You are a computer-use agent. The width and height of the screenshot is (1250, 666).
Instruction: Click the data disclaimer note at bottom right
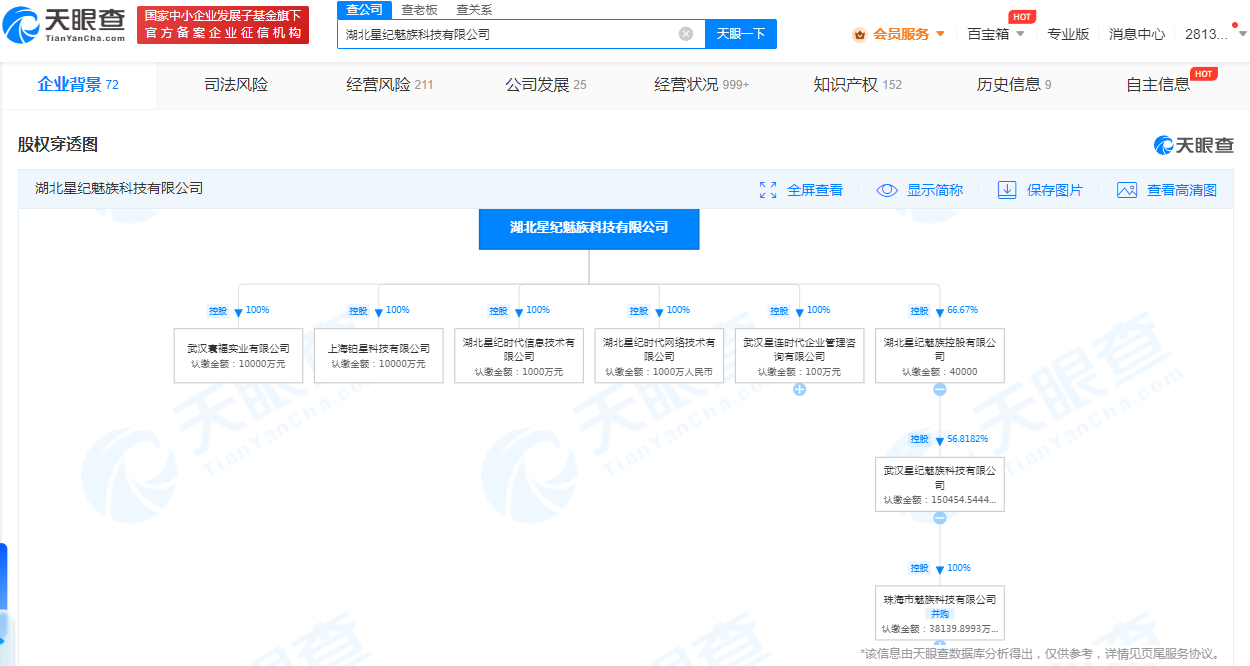1041,654
